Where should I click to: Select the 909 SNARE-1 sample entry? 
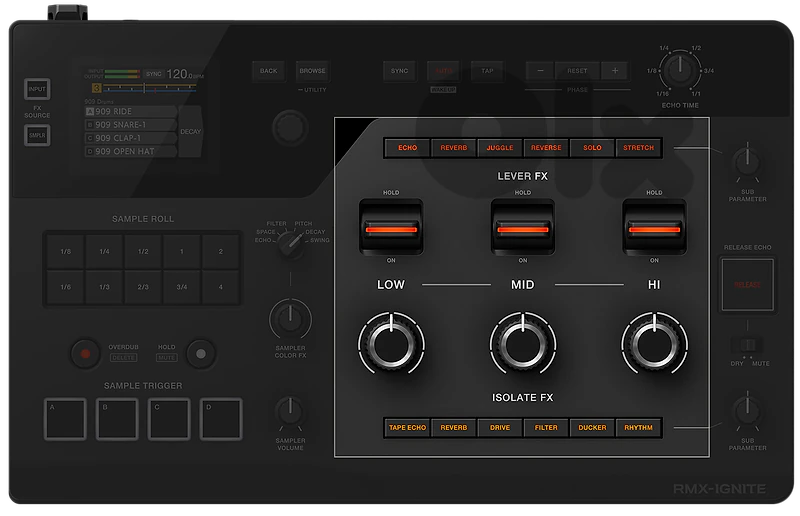pos(131,125)
